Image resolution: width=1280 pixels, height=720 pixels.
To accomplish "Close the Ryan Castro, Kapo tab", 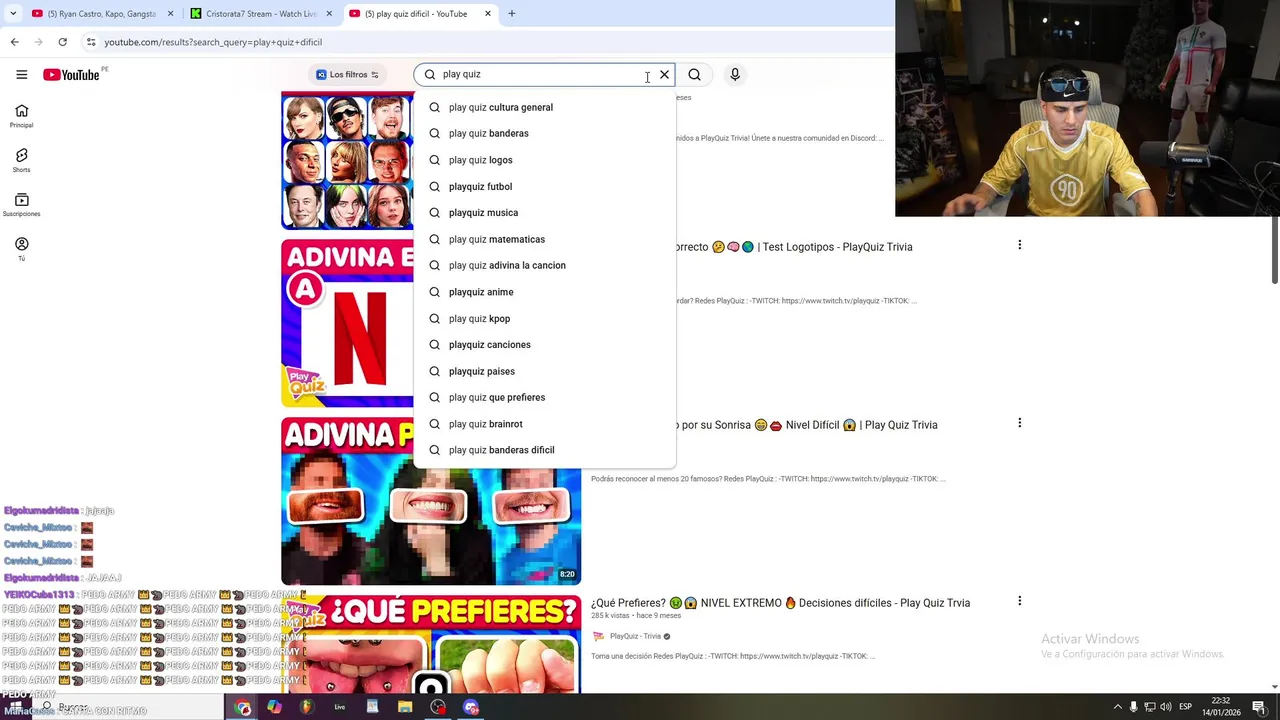I will pyautogui.click(x=170, y=14).
